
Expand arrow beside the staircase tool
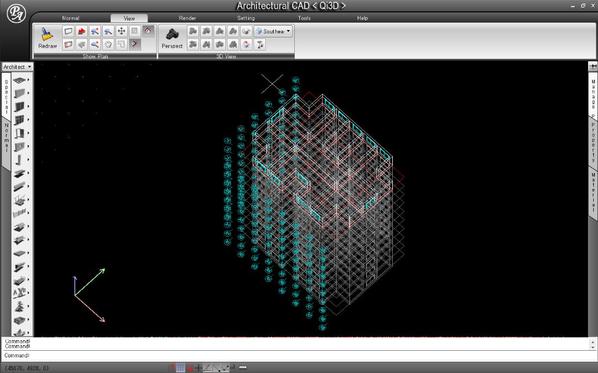coord(29,200)
